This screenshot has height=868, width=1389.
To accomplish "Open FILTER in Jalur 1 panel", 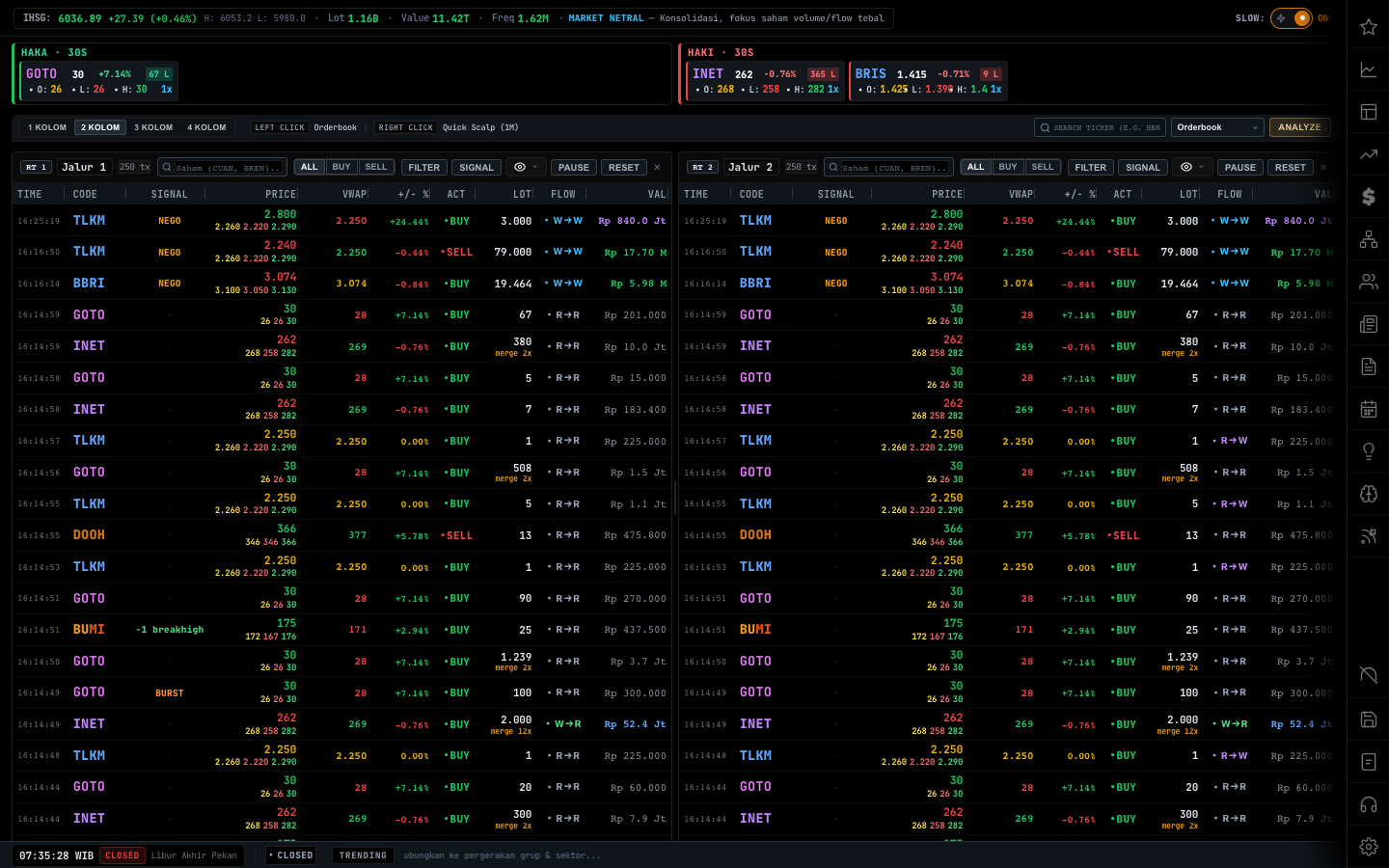I will [423, 167].
